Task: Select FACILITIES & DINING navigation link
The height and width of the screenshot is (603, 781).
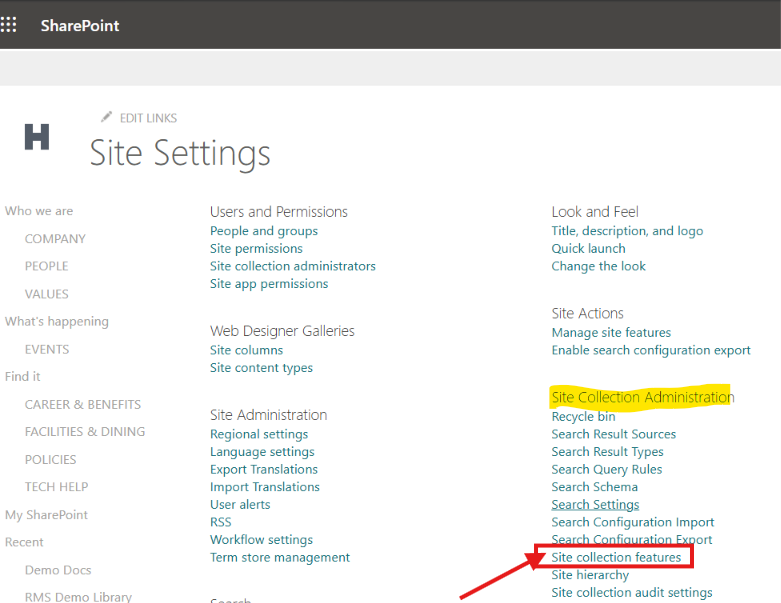Action: [85, 432]
